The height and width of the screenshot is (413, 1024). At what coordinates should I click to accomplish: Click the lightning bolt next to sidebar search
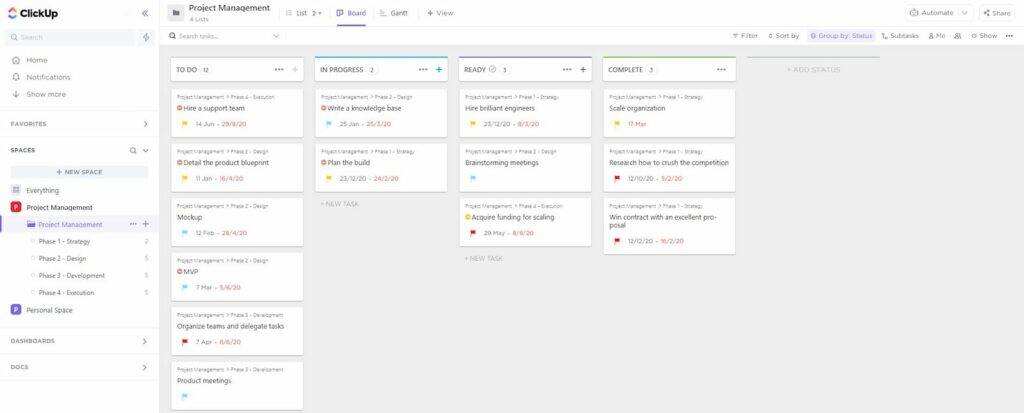tap(146, 37)
